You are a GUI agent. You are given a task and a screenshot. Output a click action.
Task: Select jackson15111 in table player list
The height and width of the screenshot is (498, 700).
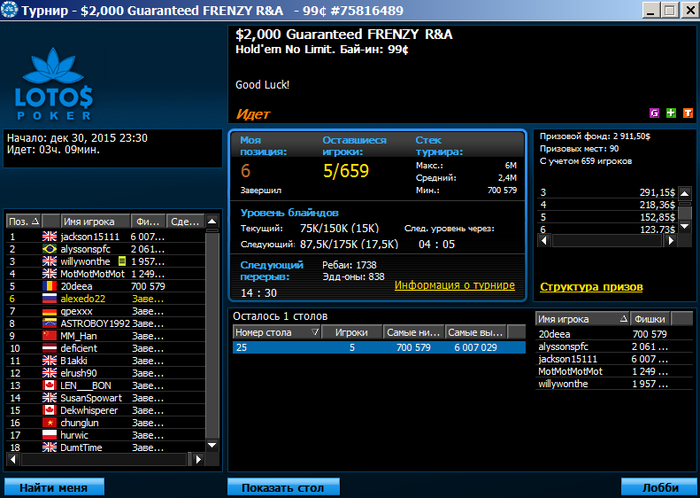(x=614, y=359)
